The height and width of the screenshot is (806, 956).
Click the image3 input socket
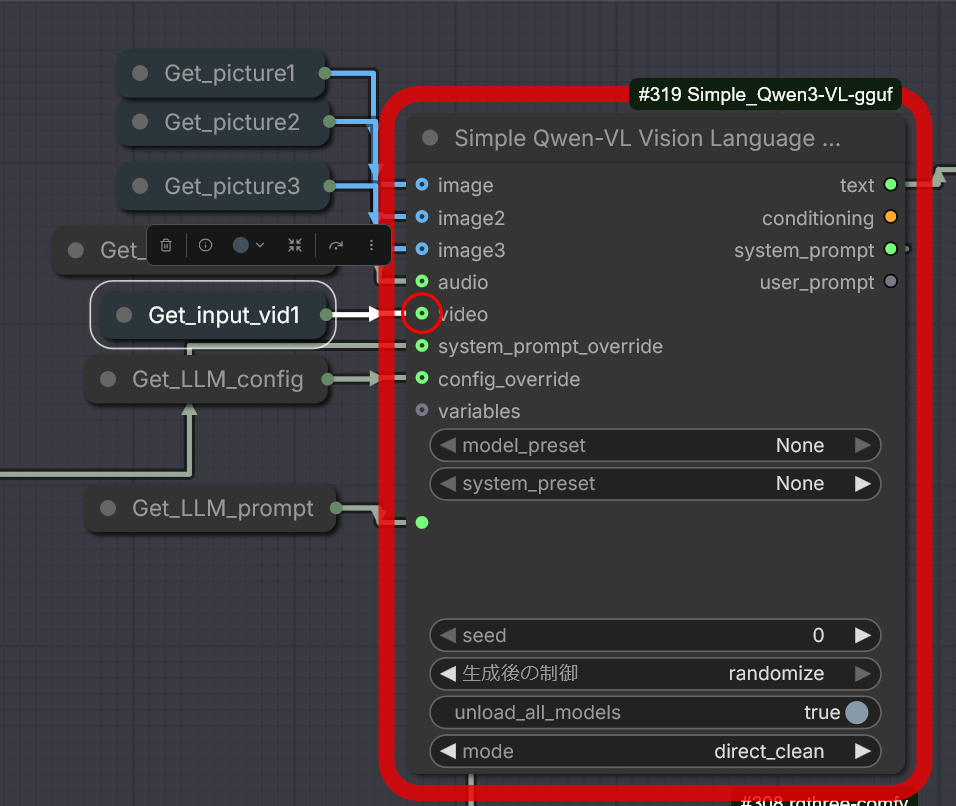point(422,249)
